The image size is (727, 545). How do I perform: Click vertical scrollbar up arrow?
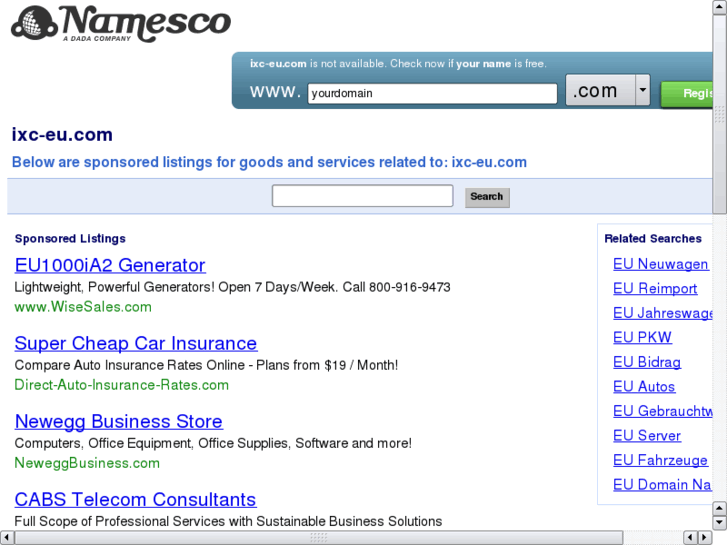point(720,7)
